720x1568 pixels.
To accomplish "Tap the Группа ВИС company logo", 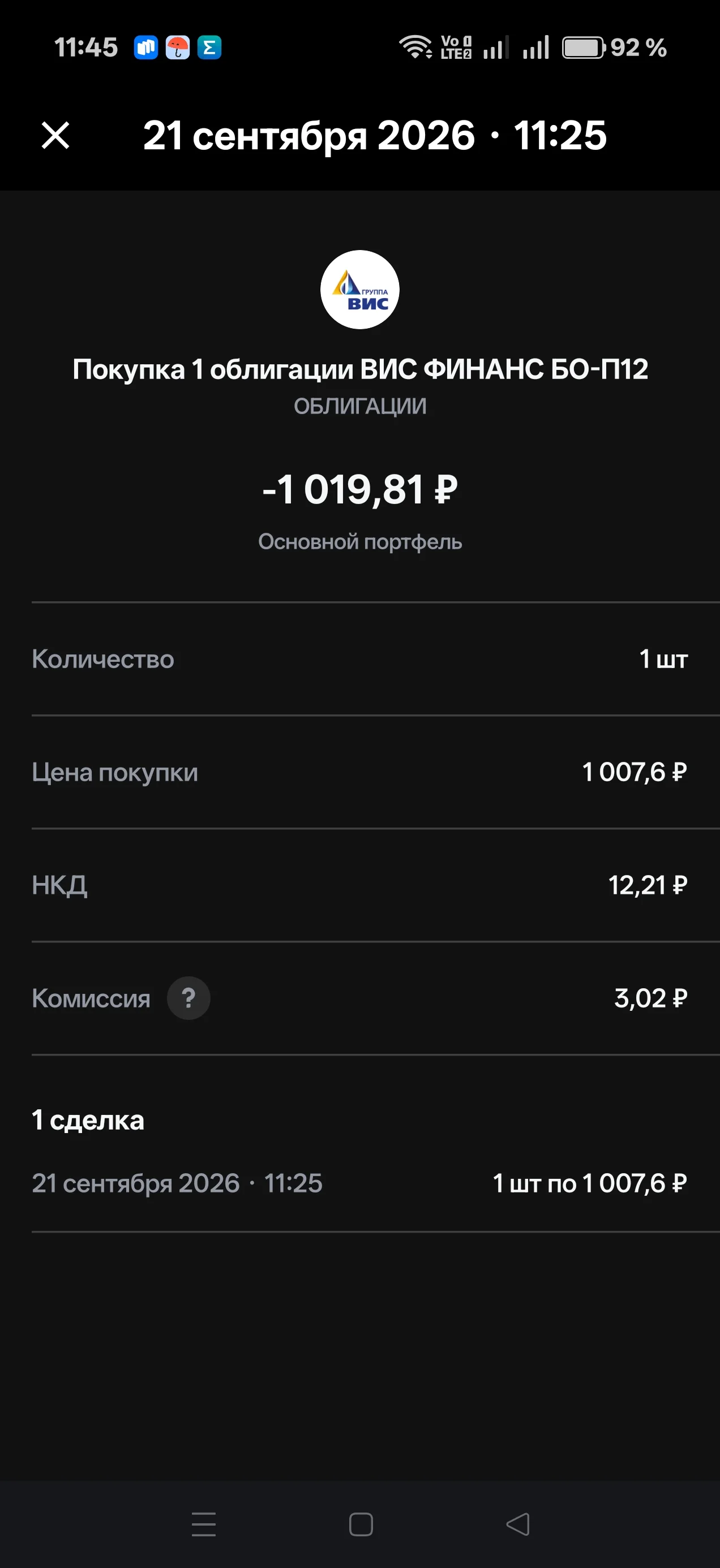I will click(360, 290).
